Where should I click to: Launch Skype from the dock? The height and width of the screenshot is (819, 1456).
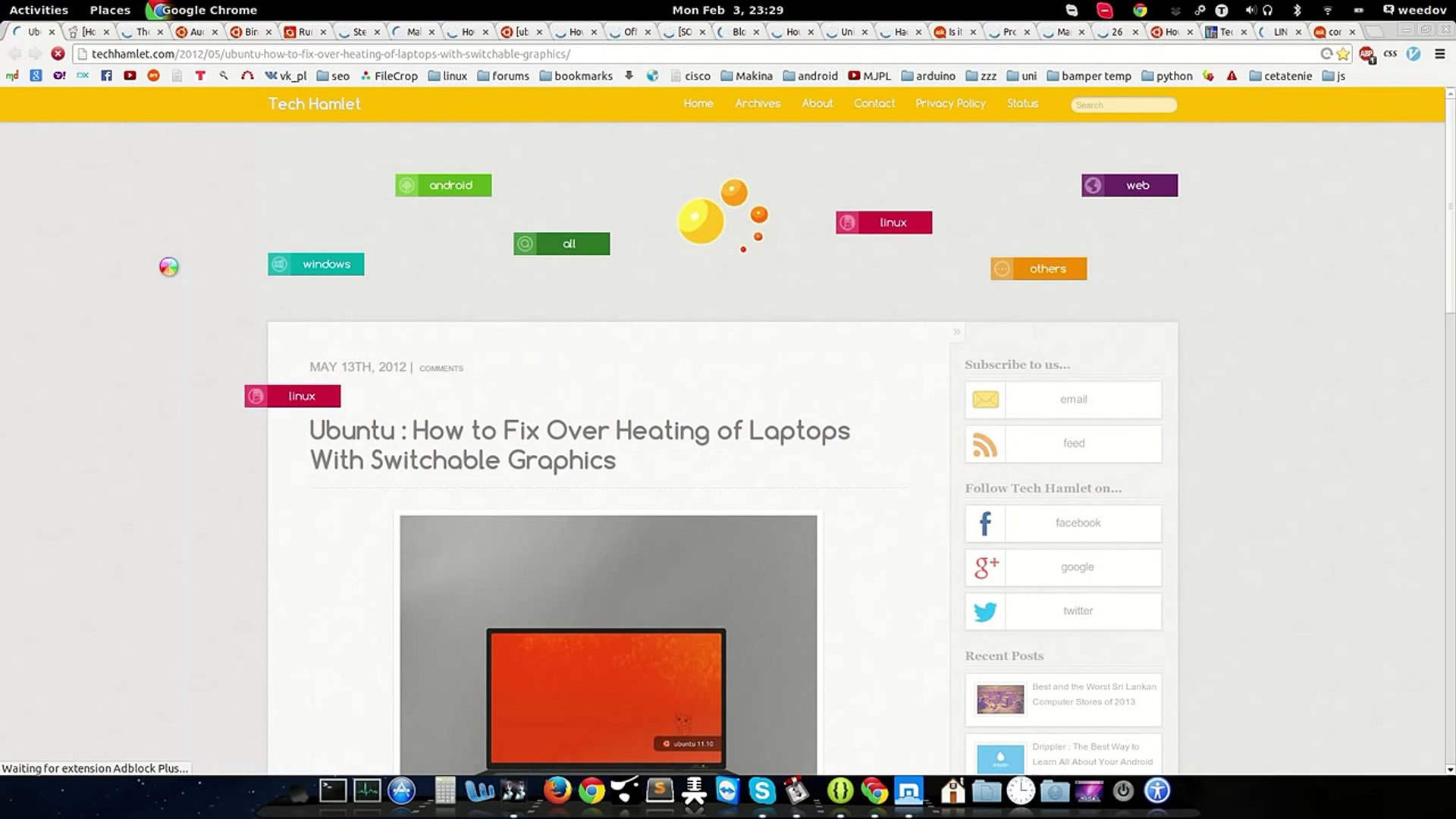[x=761, y=792]
